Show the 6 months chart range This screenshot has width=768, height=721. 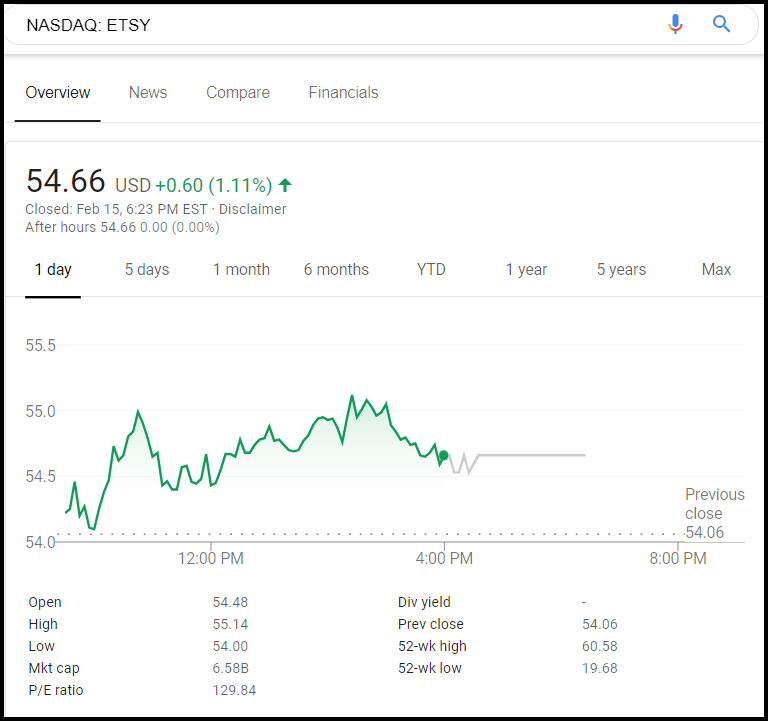click(x=336, y=270)
